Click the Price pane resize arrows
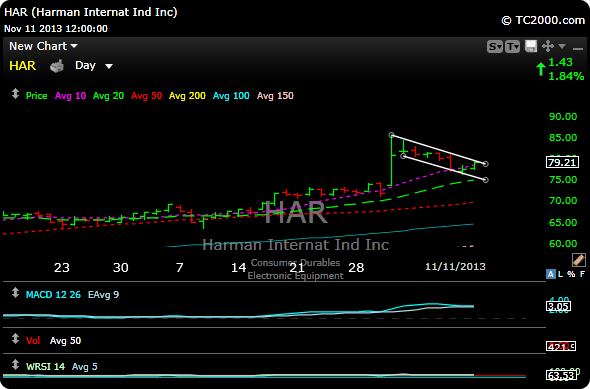 click(15, 94)
